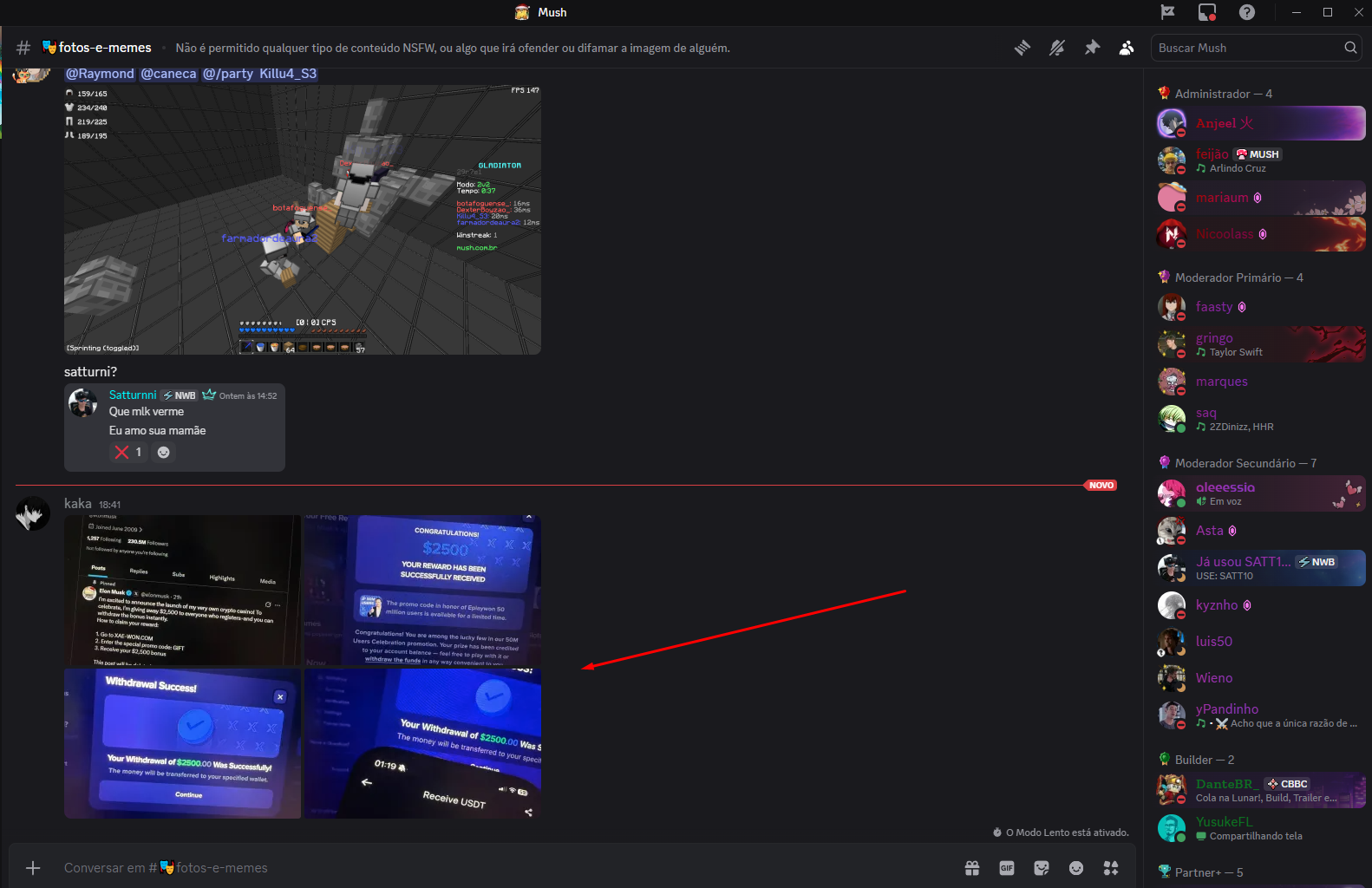Click message box Conversar em fotos-e-memes

pos(503,868)
